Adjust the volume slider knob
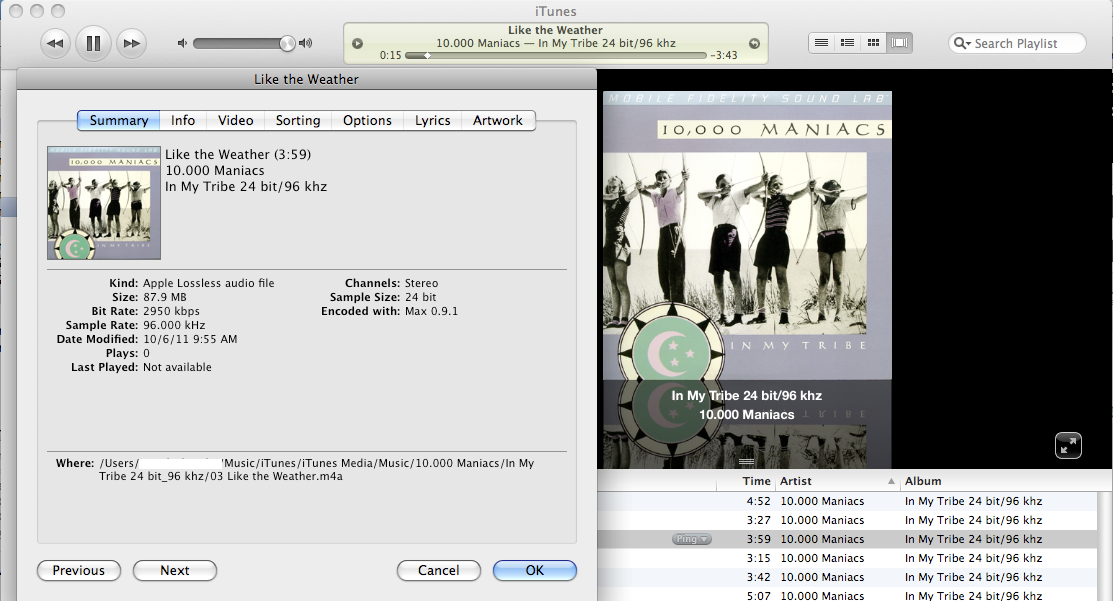This screenshot has height=601, width=1113. tap(287, 43)
